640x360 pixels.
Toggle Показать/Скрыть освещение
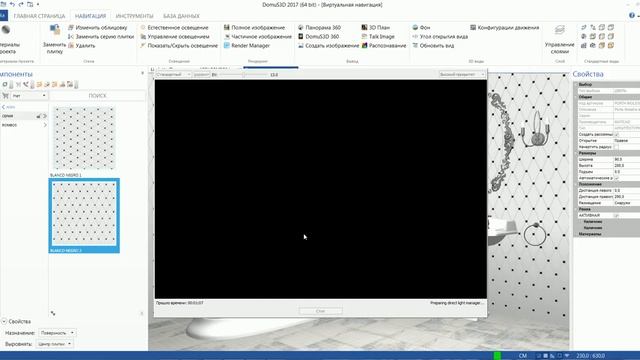179,45
